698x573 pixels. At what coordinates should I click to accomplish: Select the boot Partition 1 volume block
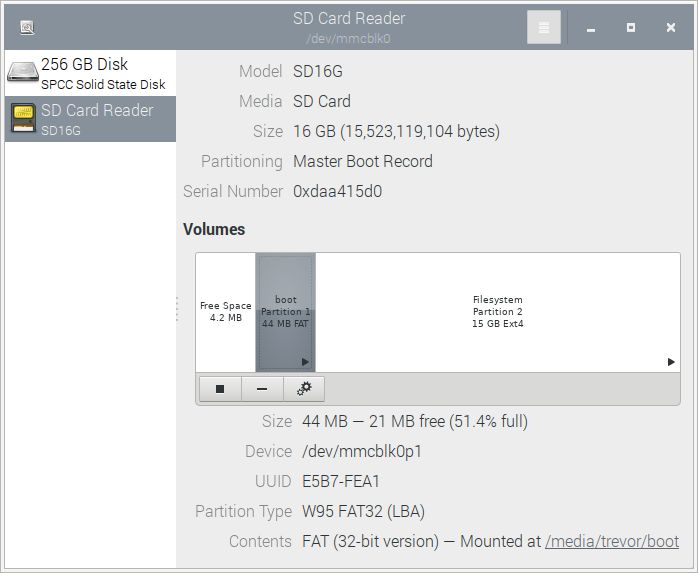click(285, 312)
